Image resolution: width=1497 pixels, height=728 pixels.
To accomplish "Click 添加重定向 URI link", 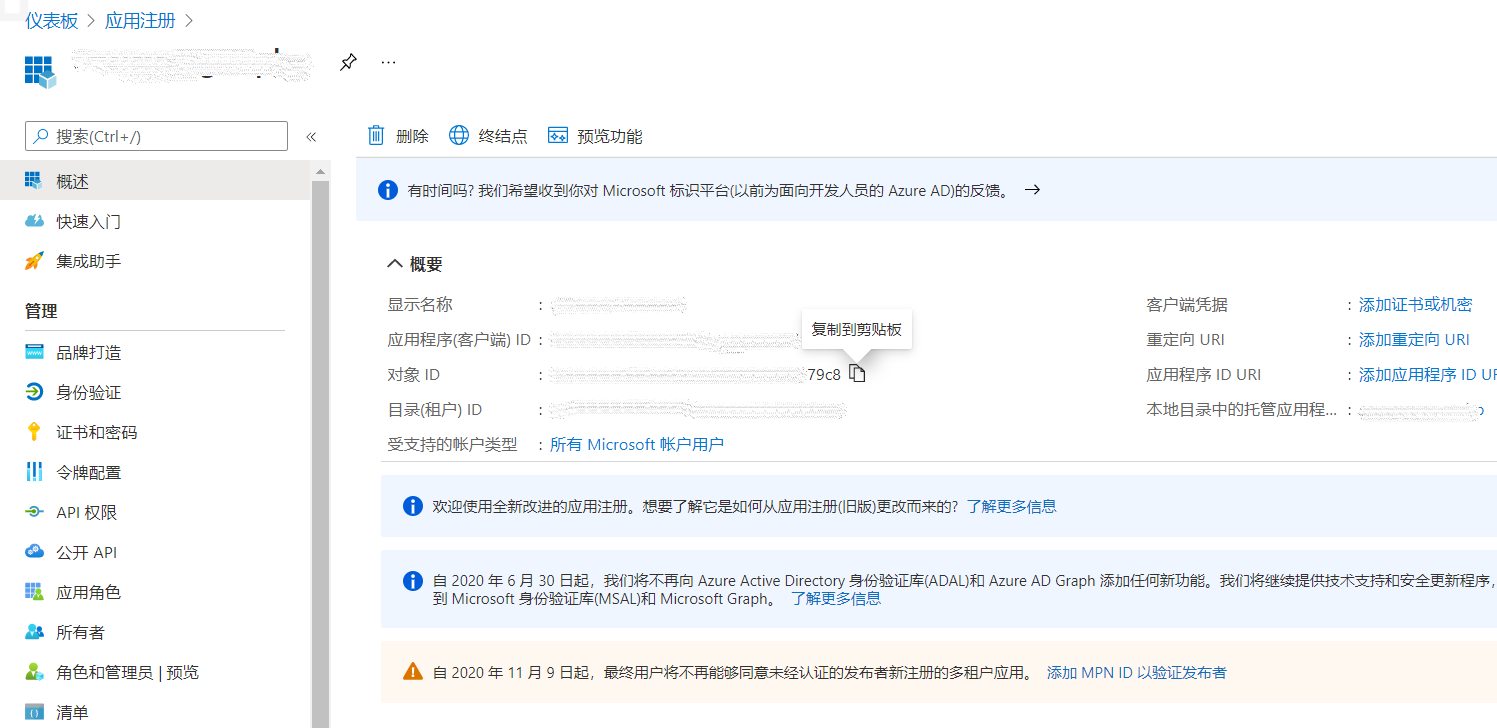I will 1414,339.
